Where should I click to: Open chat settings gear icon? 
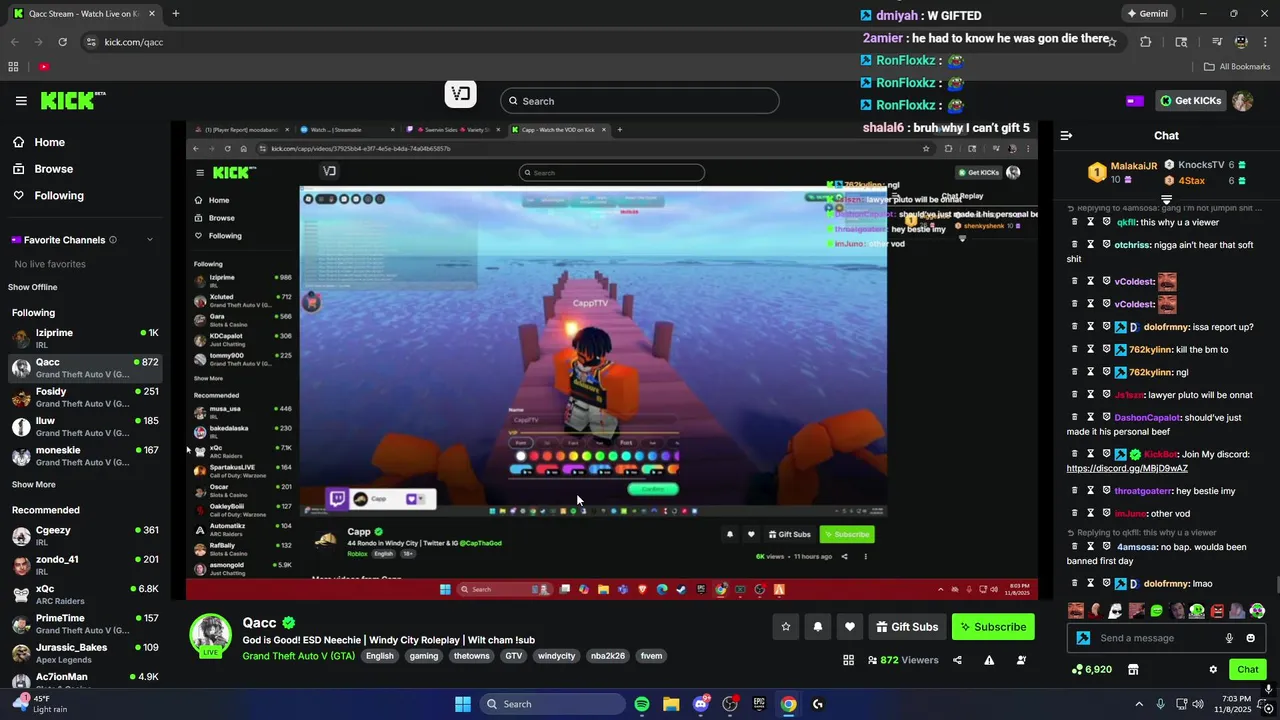(1213, 669)
